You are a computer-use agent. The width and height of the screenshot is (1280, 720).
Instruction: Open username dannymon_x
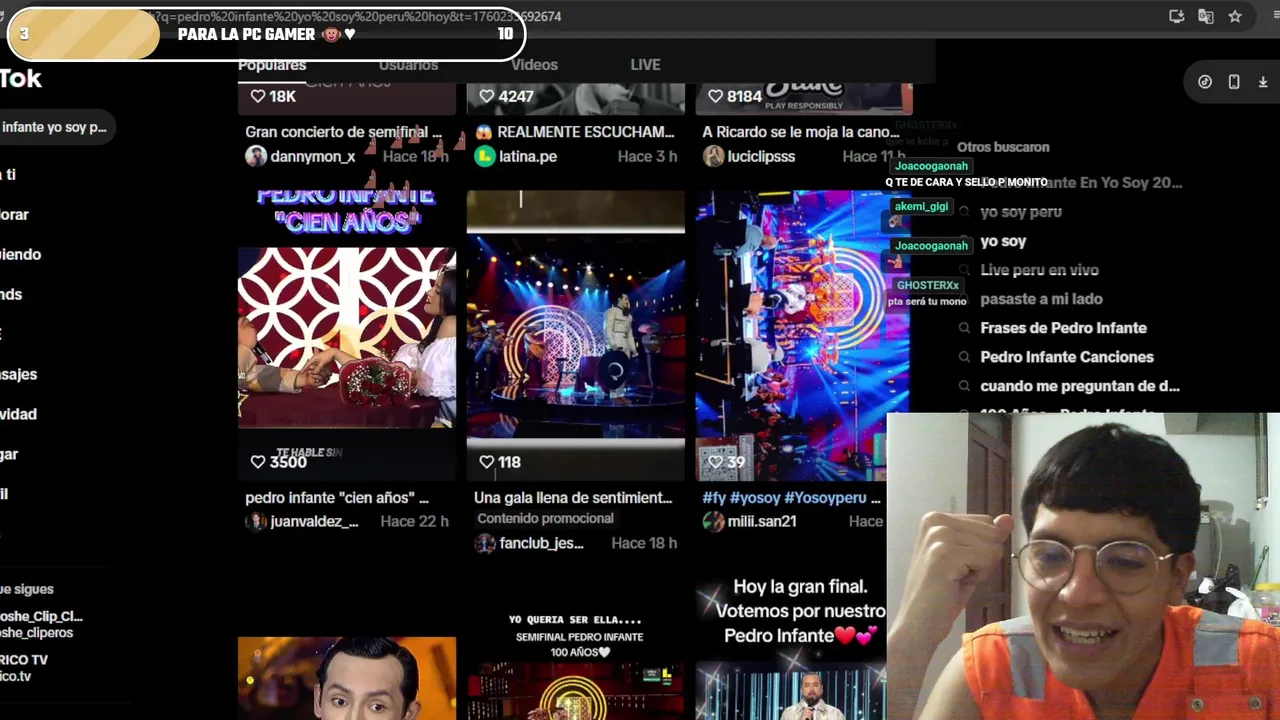click(x=313, y=157)
